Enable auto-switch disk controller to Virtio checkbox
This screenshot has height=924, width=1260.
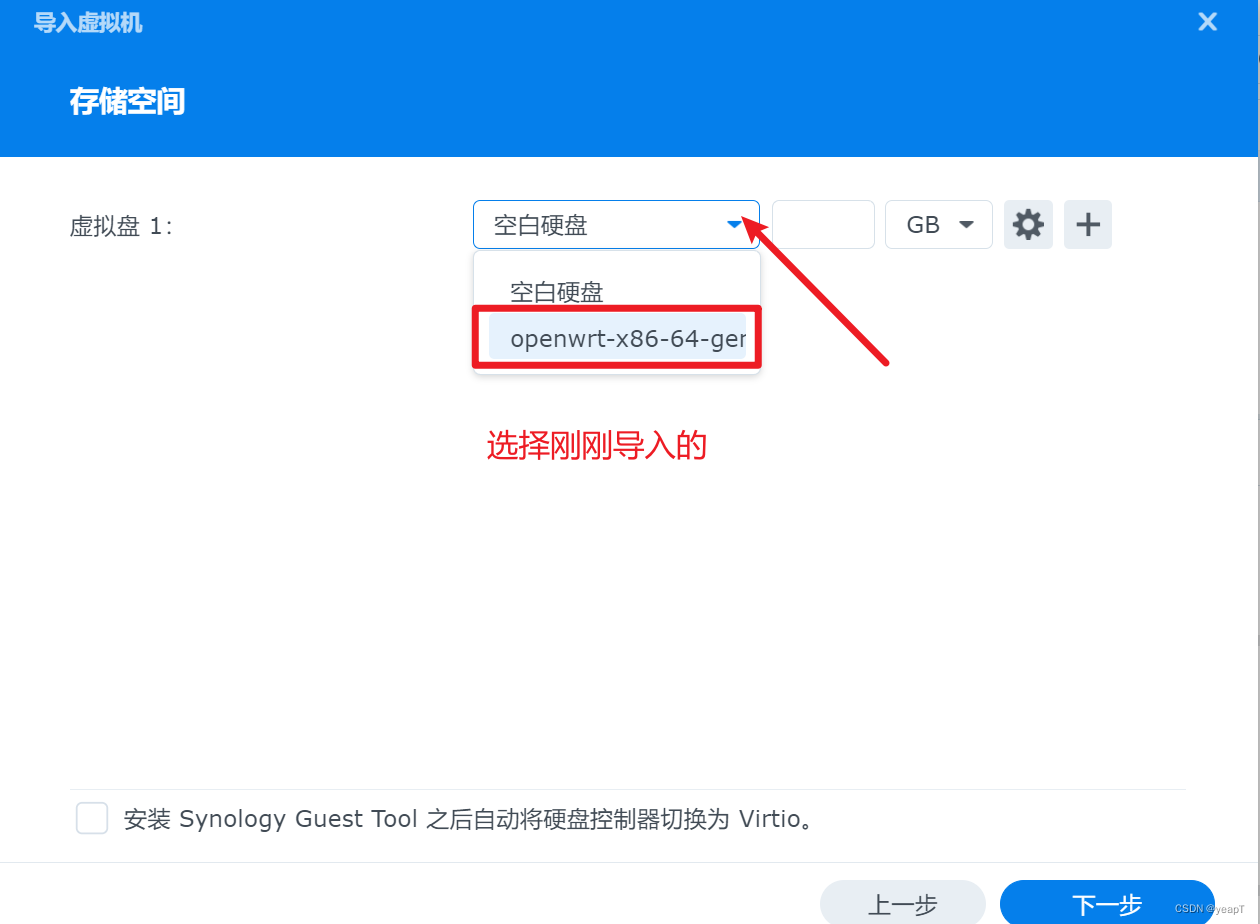pyautogui.click(x=92, y=818)
